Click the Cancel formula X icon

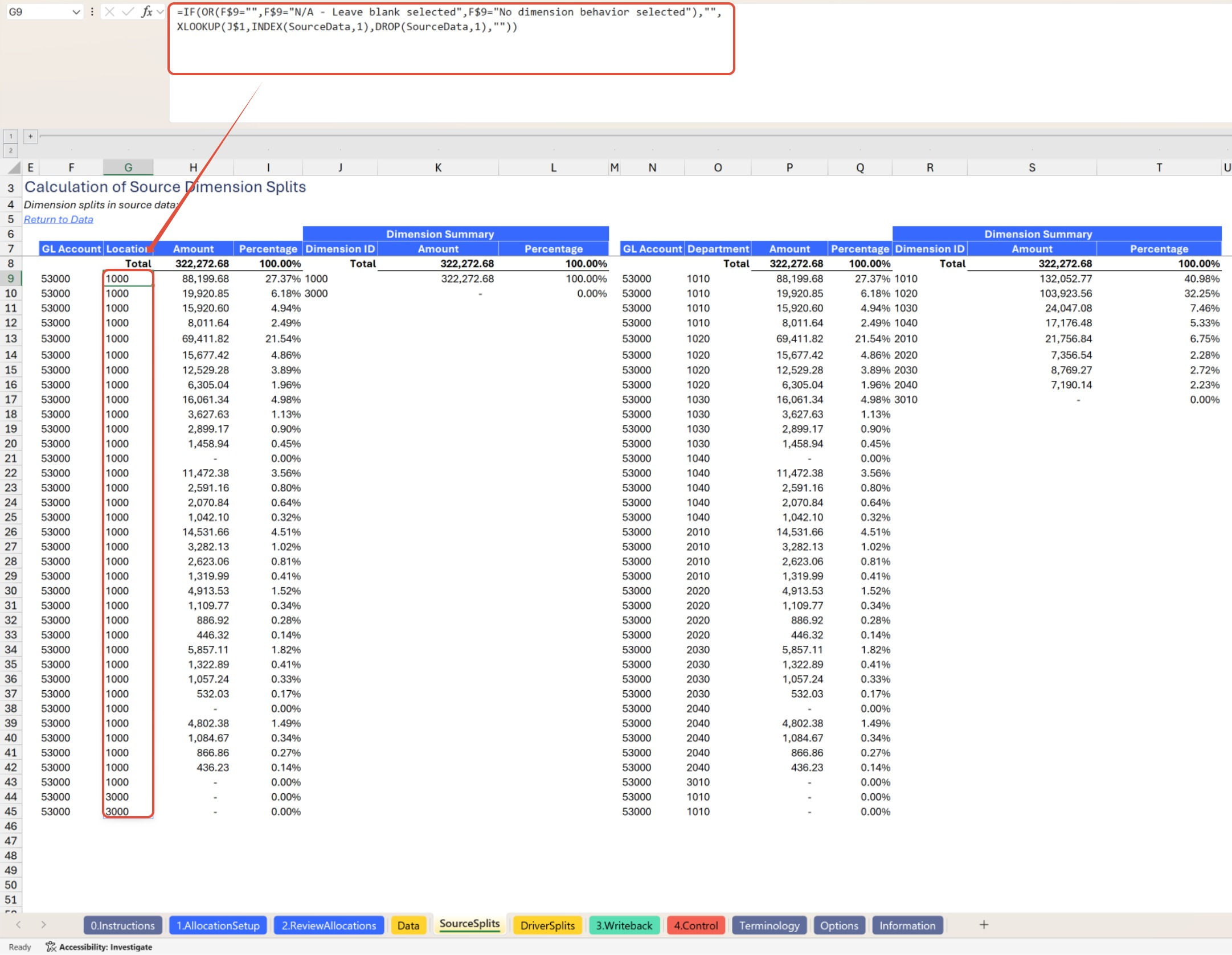(110, 11)
